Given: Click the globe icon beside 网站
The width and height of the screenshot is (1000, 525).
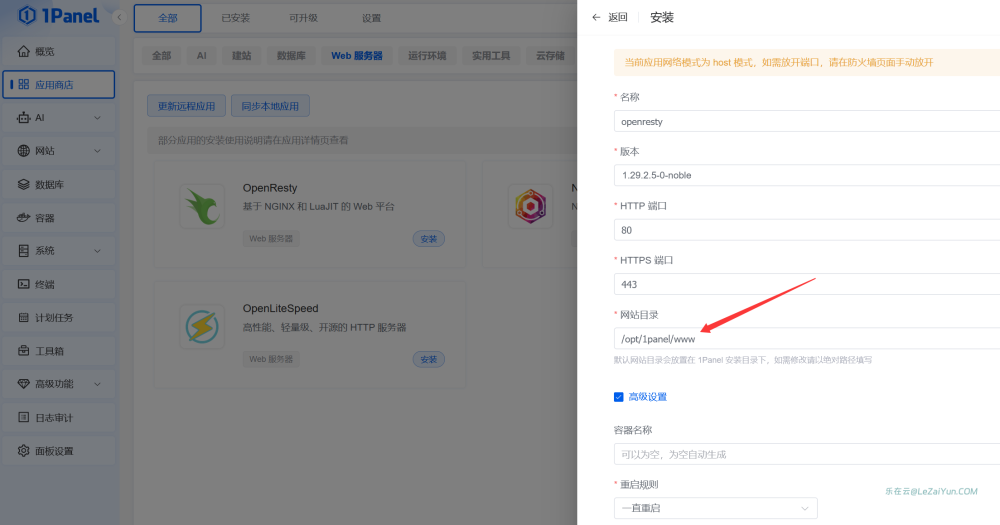Looking at the screenshot, I should 24,151.
